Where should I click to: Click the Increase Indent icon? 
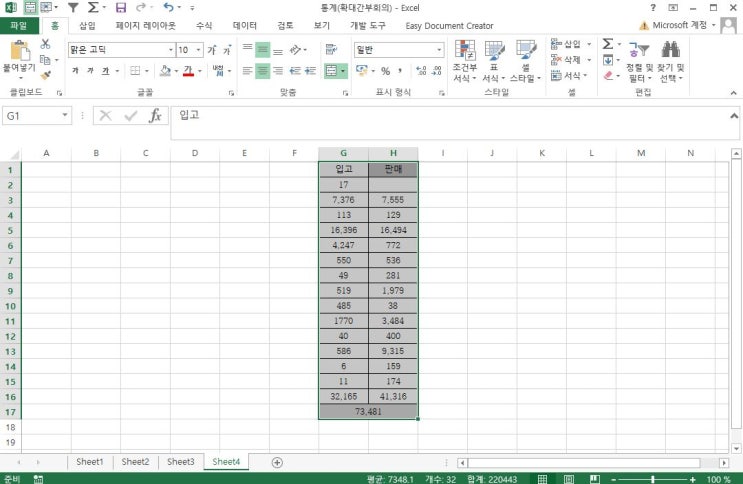click(x=310, y=71)
